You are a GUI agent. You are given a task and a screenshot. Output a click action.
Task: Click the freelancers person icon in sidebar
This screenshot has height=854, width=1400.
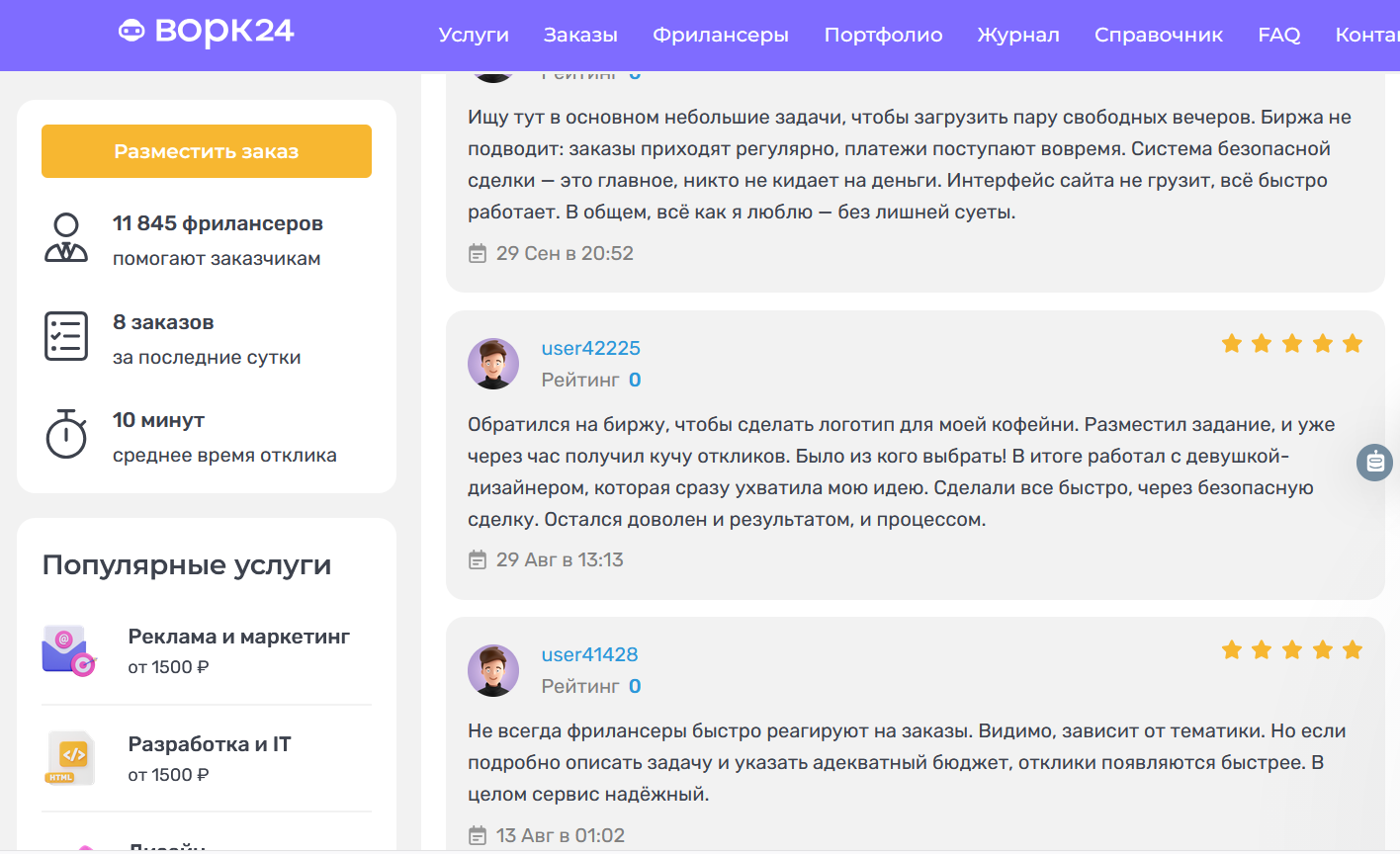click(66, 238)
